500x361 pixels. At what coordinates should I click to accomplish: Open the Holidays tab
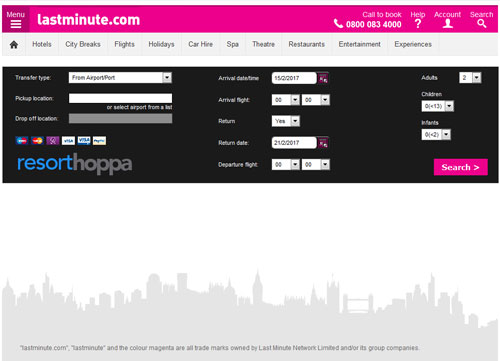(x=161, y=44)
